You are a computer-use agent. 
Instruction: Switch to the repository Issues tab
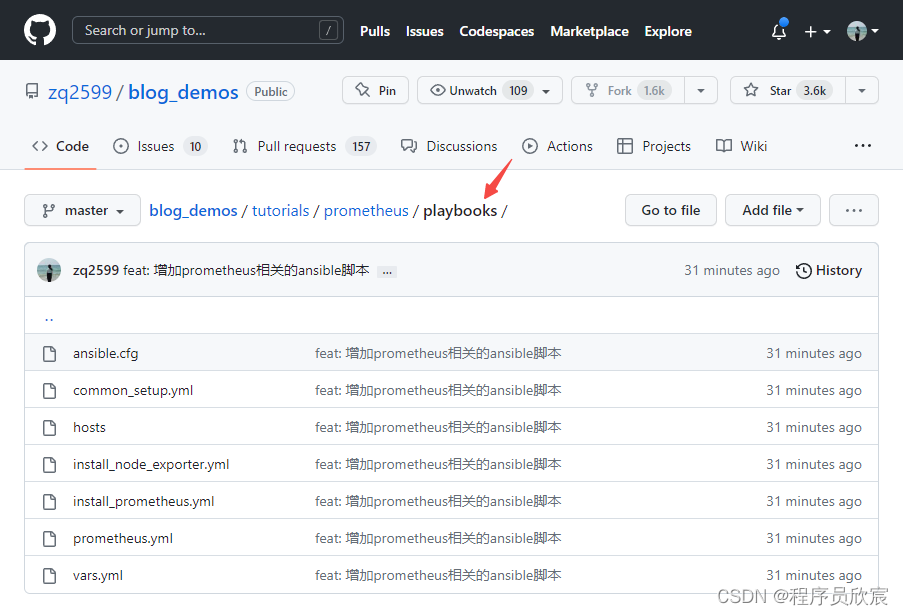[x=160, y=146]
